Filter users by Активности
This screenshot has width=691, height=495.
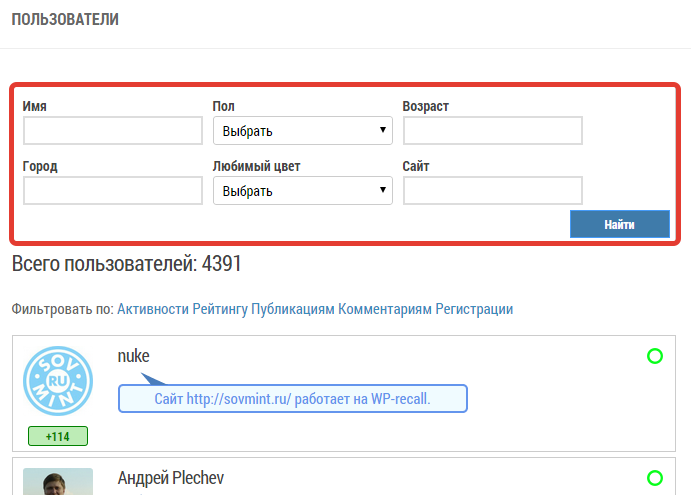pos(153,309)
